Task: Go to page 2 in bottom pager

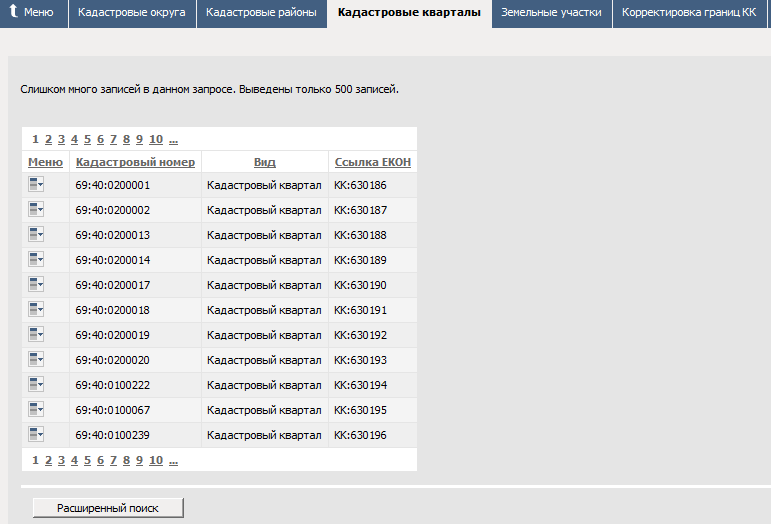Action: (48, 460)
